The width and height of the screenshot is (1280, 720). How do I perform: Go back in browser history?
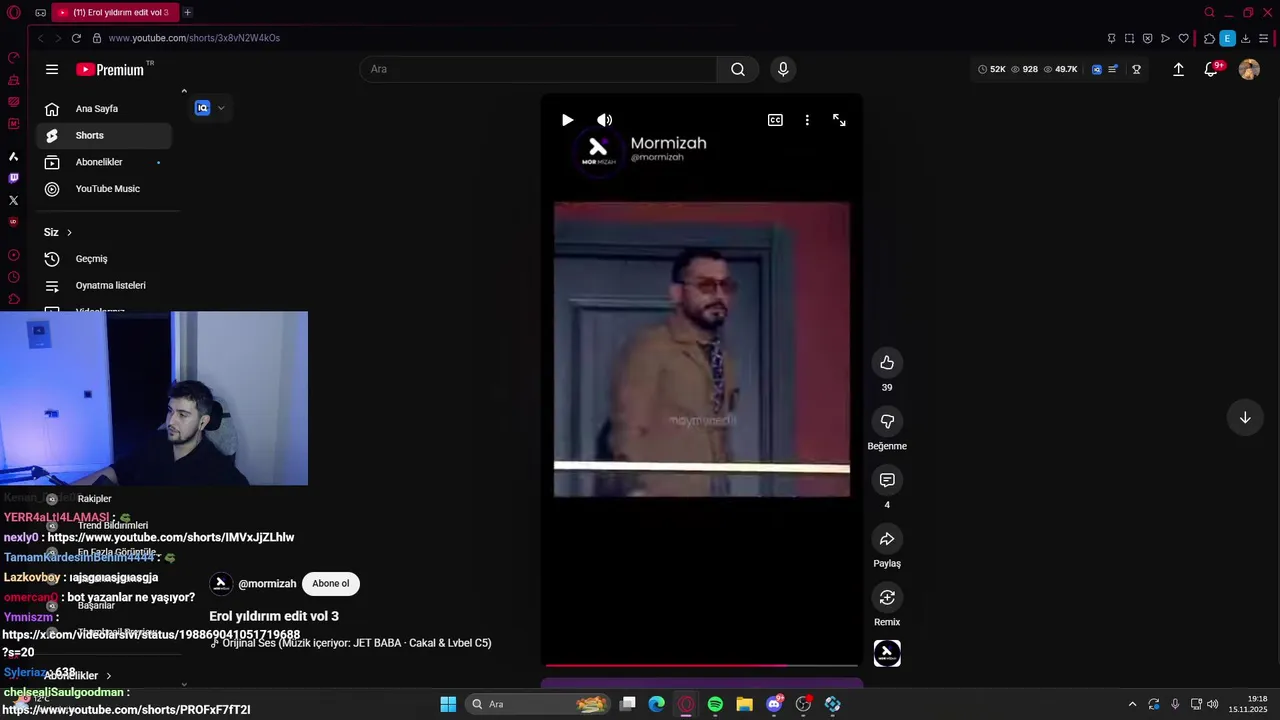40,38
